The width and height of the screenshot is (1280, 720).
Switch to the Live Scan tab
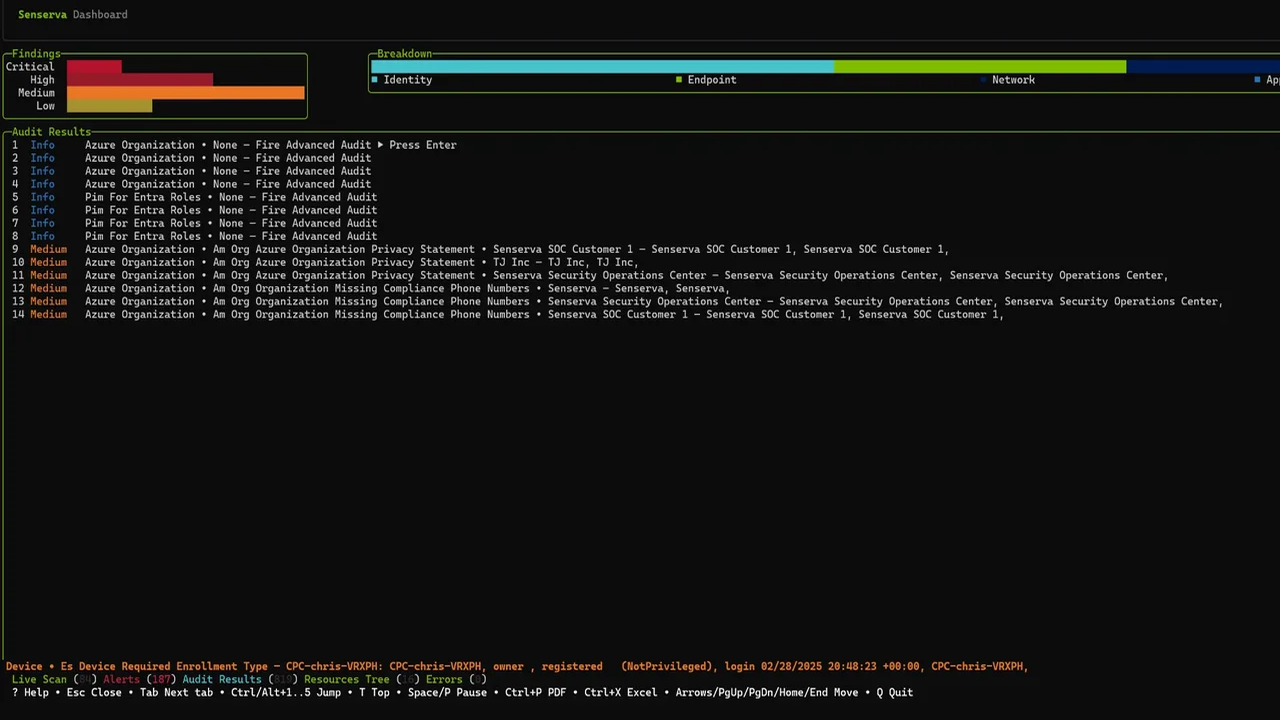point(40,680)
